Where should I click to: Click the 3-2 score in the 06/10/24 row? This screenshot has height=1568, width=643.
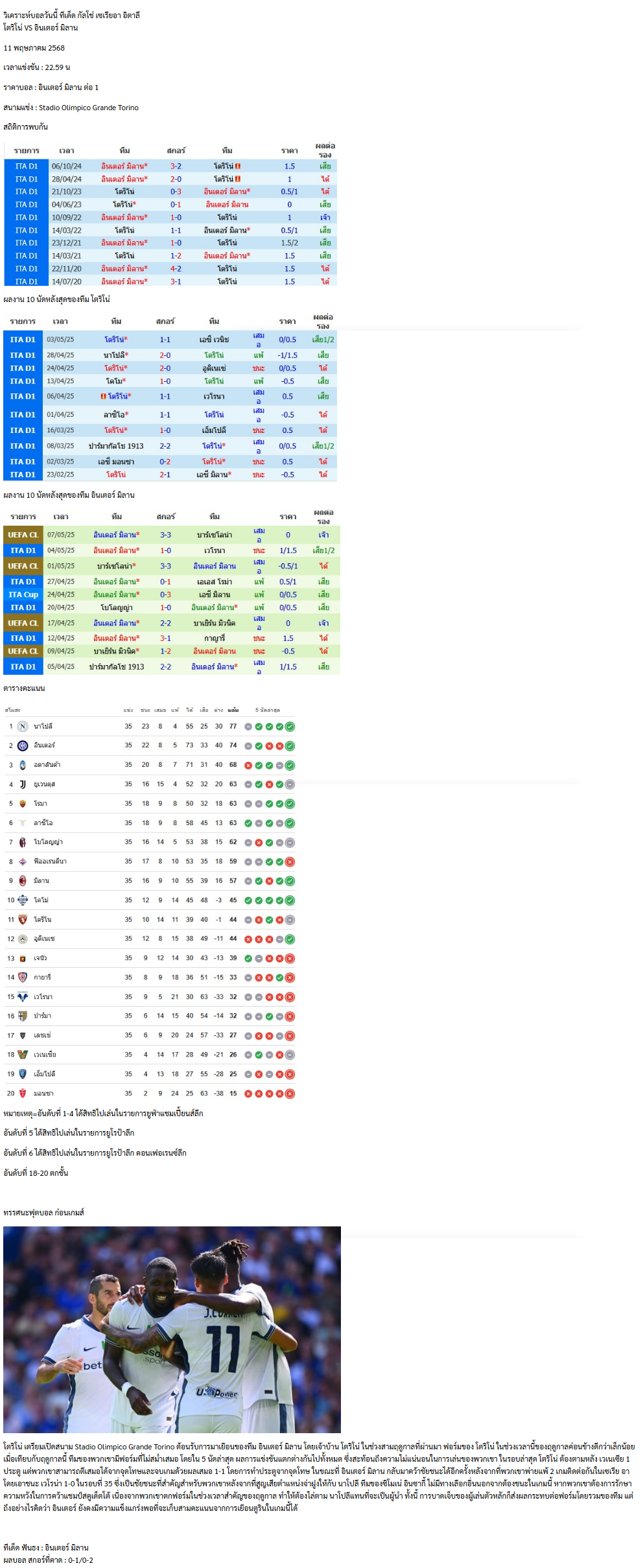(x=176, y=167)
